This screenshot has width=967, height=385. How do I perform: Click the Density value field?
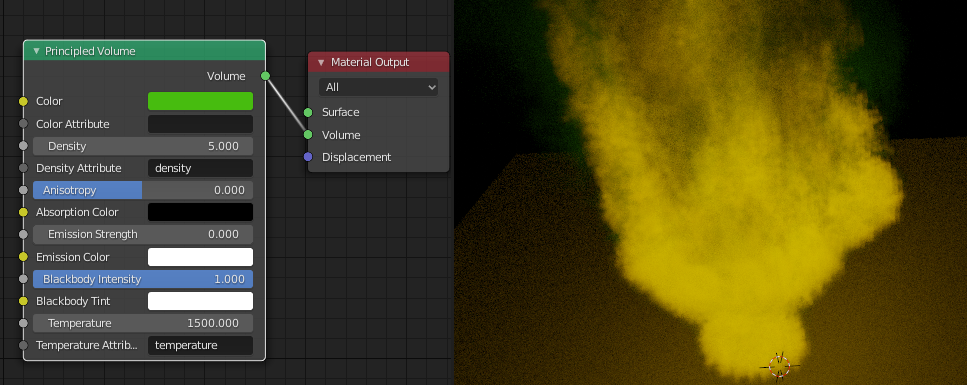click(143, 146)
